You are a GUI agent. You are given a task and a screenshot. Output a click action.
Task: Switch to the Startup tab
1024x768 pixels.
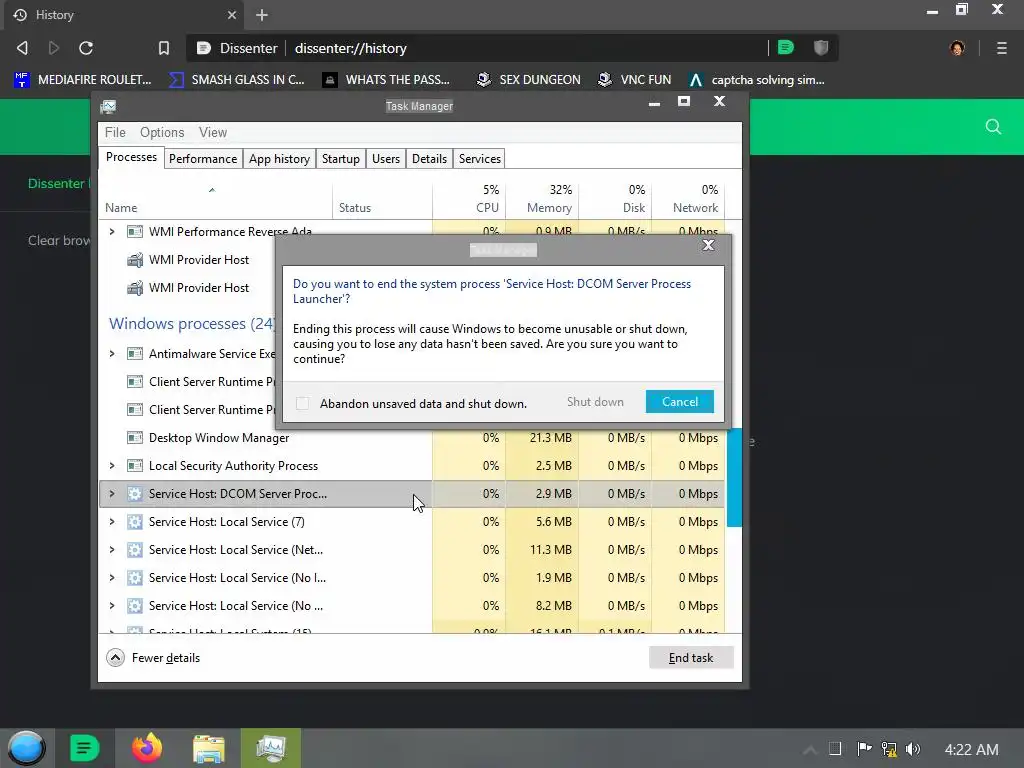(x=341, y=159)
